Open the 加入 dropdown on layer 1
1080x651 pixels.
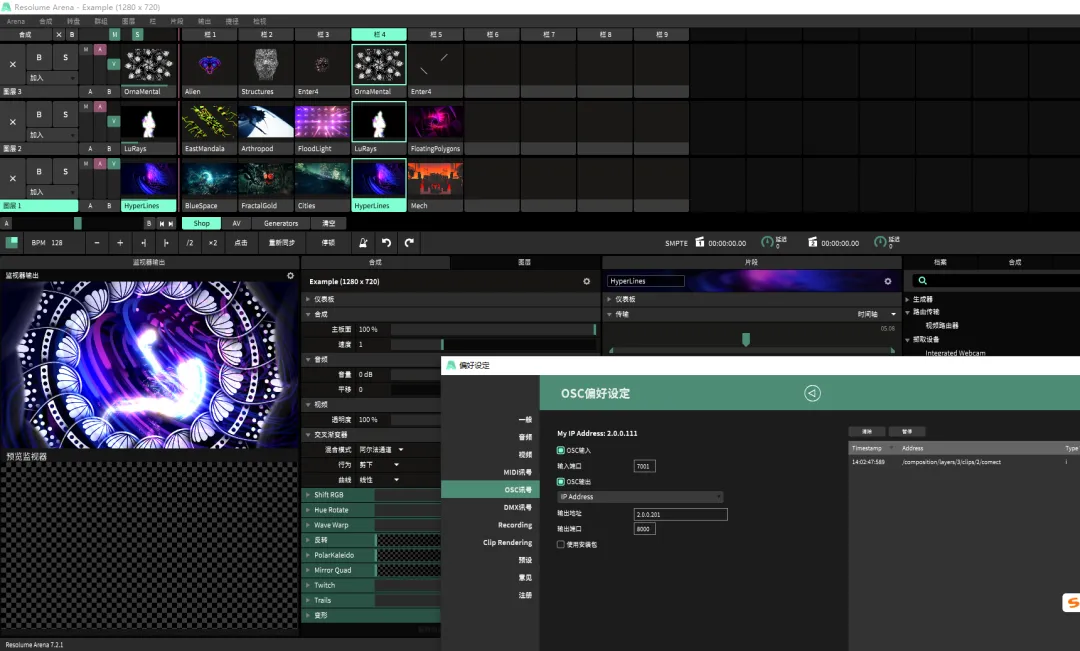pos(52,192)
